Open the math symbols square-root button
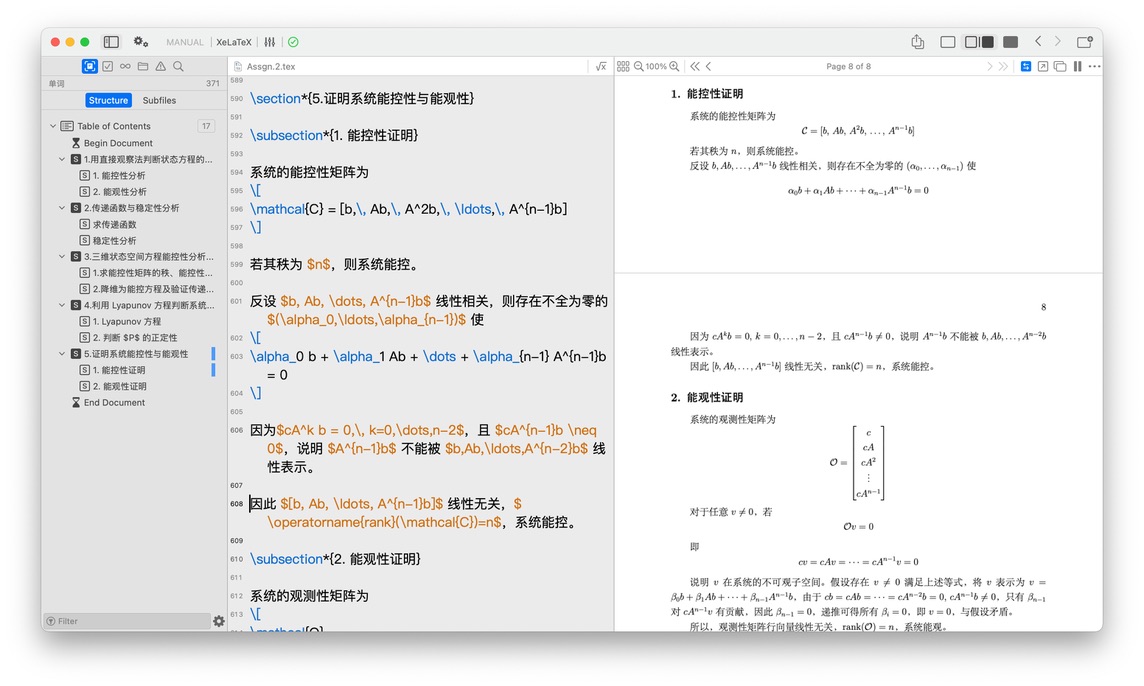1144x686 pixels. pyautogui.click(x=601, y=66)
